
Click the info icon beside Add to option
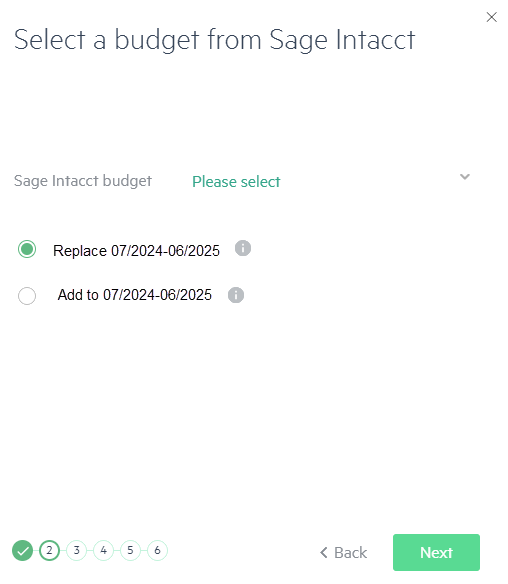tap(236, 295)
